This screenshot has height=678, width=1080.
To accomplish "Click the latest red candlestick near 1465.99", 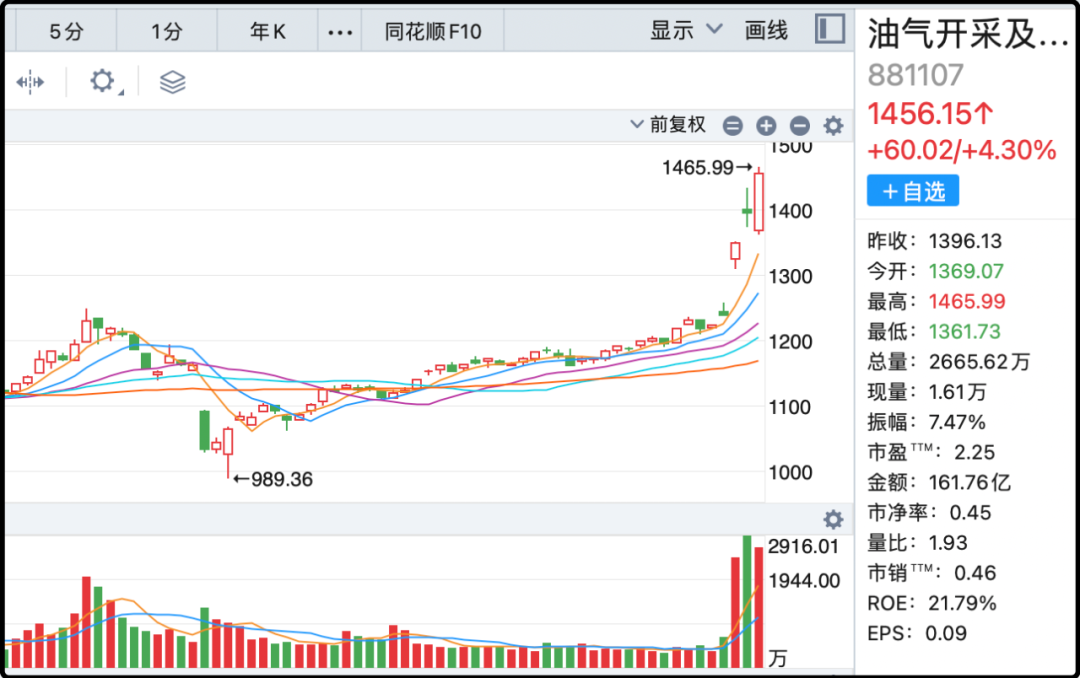I will tap(759, 202).
